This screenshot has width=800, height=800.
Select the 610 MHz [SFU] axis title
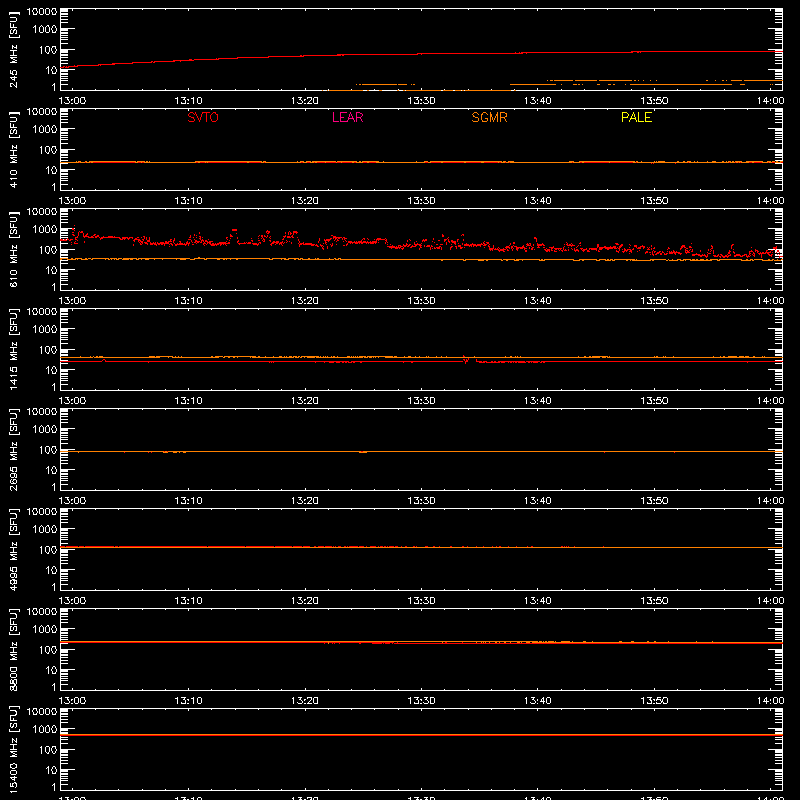coord(13,249)
